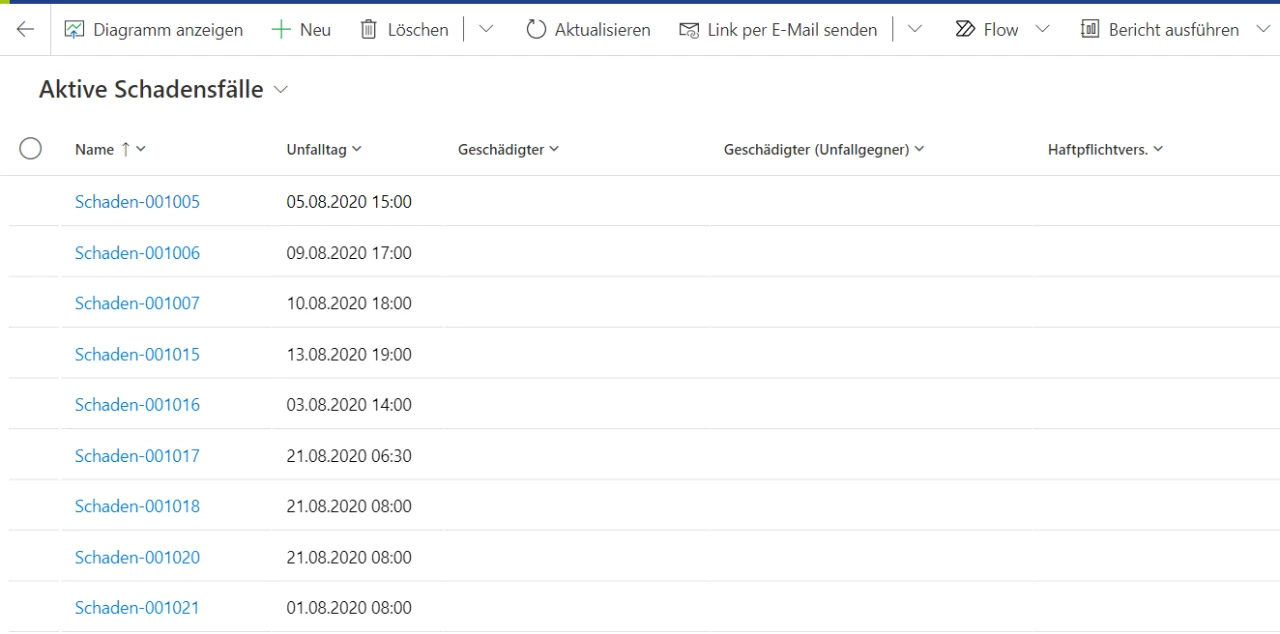Click the back arrow icon
1280x634 pixels.
click(24, 29)
